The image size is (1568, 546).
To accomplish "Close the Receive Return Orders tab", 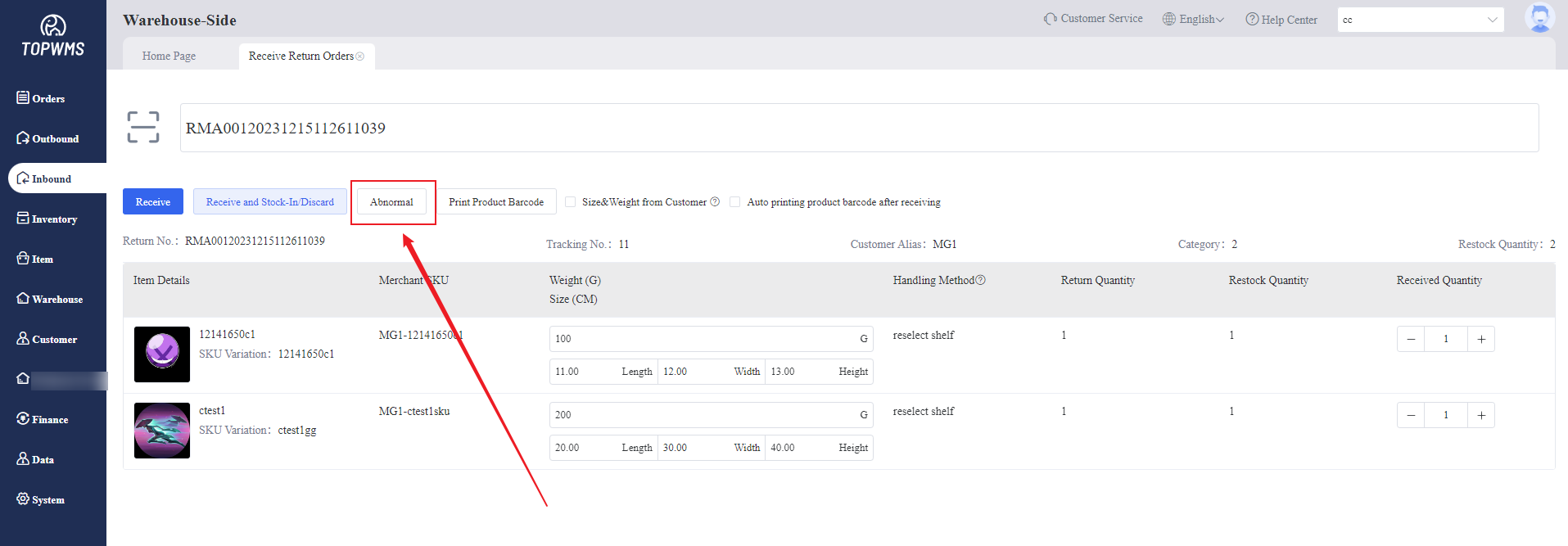I will click(x=360, y=56).
